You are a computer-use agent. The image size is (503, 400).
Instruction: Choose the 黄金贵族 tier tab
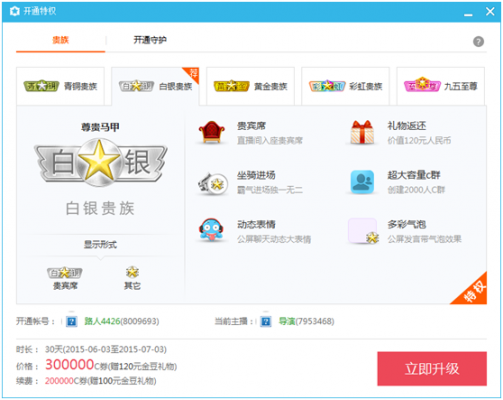tap(250, 86)
